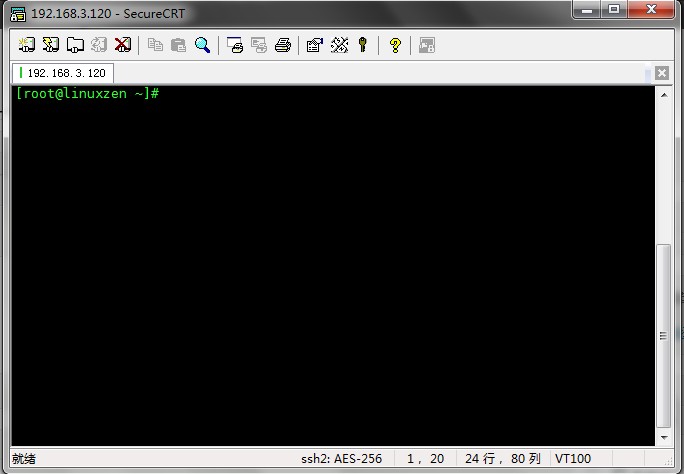Viewport: 684px width, 474px height.
Task: Click the Print Selection toolbar icon
Action: coord(259,44)
